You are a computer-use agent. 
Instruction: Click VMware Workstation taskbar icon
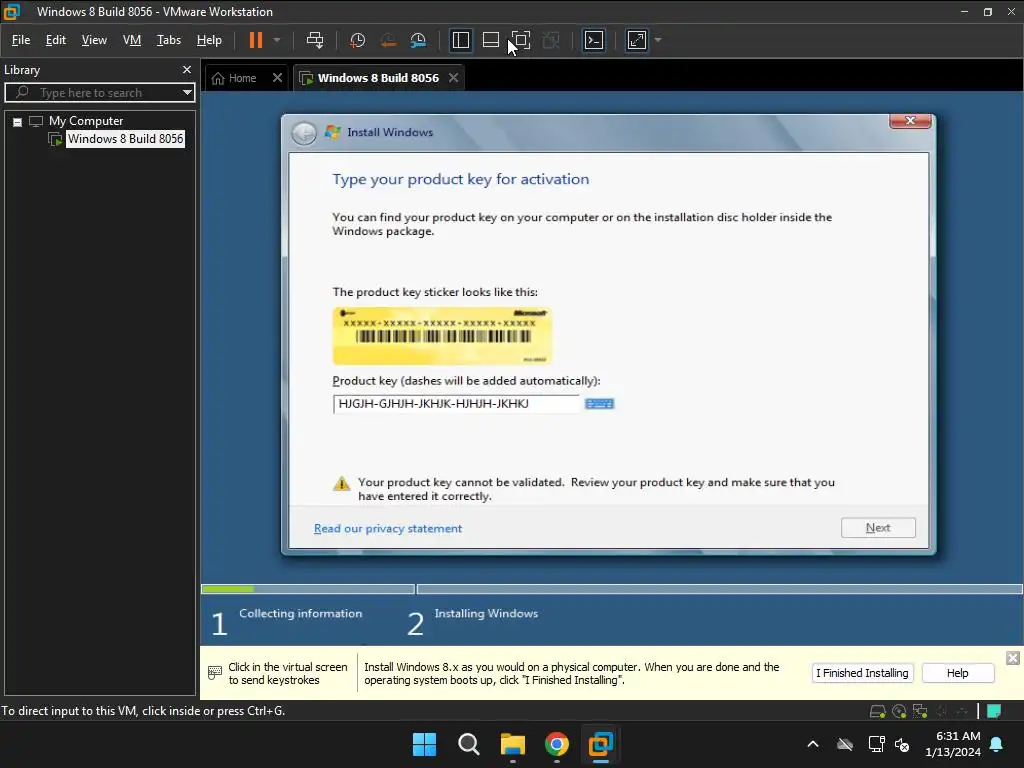point(600,744)
